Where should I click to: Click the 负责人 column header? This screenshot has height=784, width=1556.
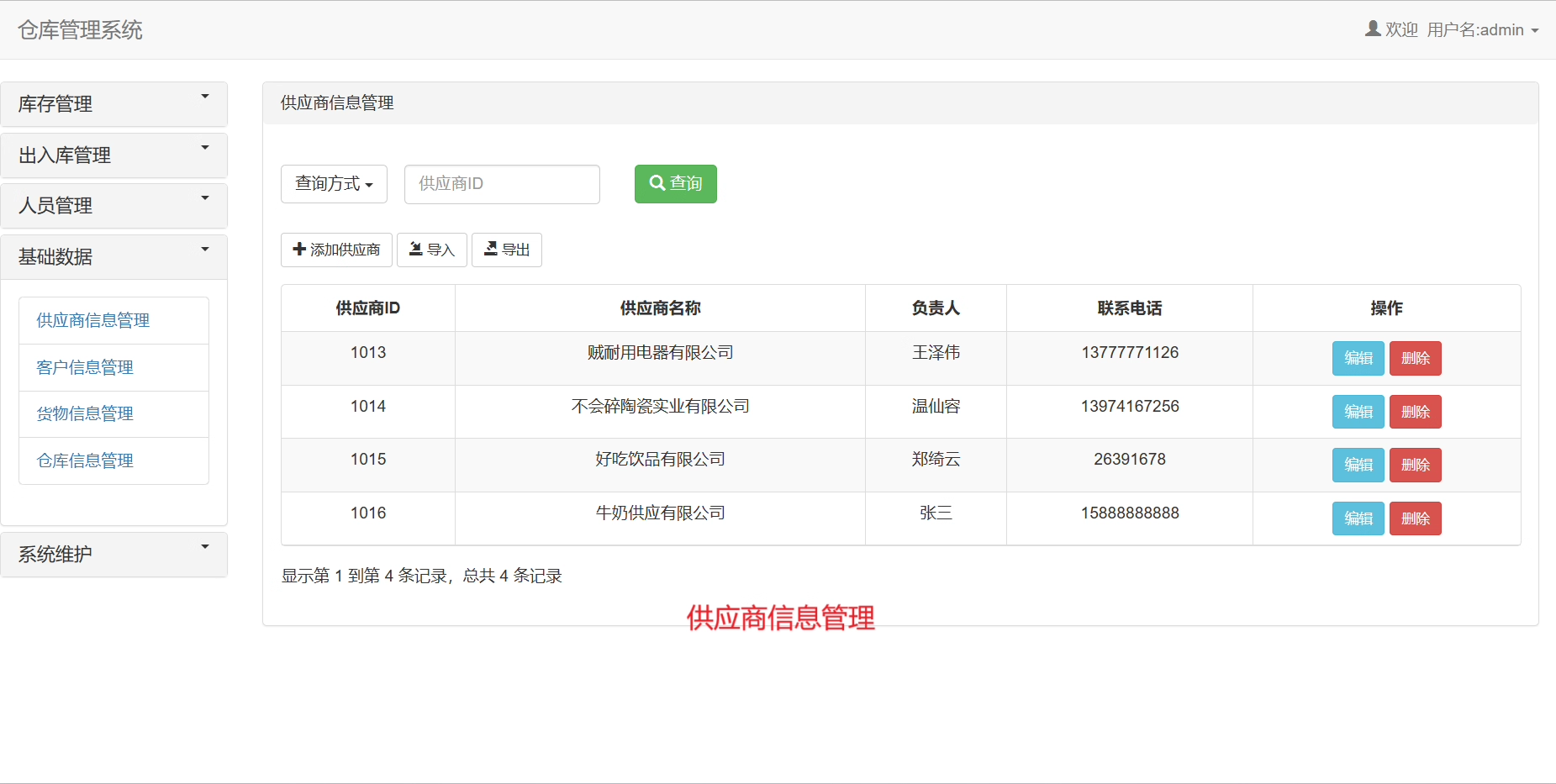click(x=936, y=308)
